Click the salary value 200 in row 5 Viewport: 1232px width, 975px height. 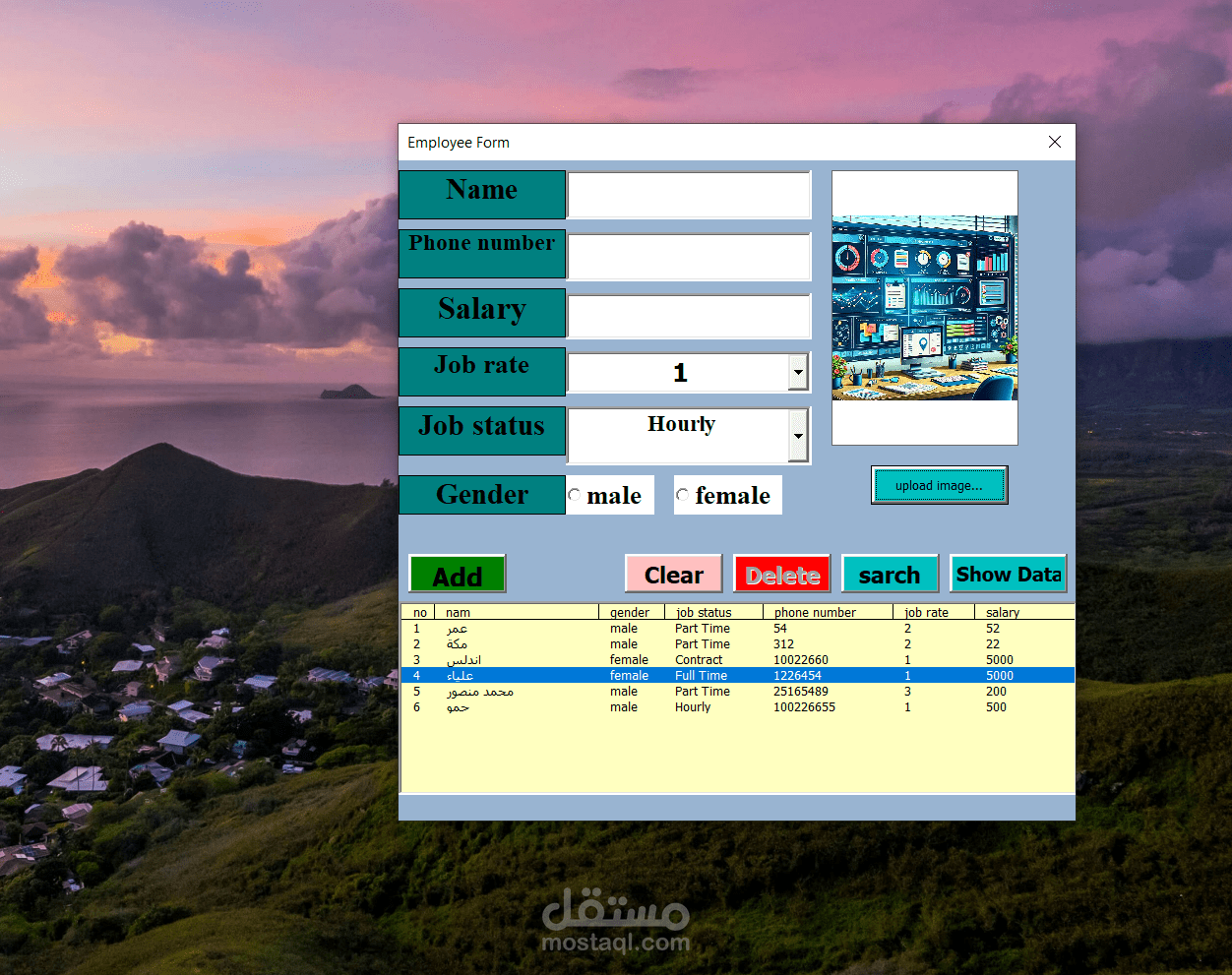(x=996, y=692)
